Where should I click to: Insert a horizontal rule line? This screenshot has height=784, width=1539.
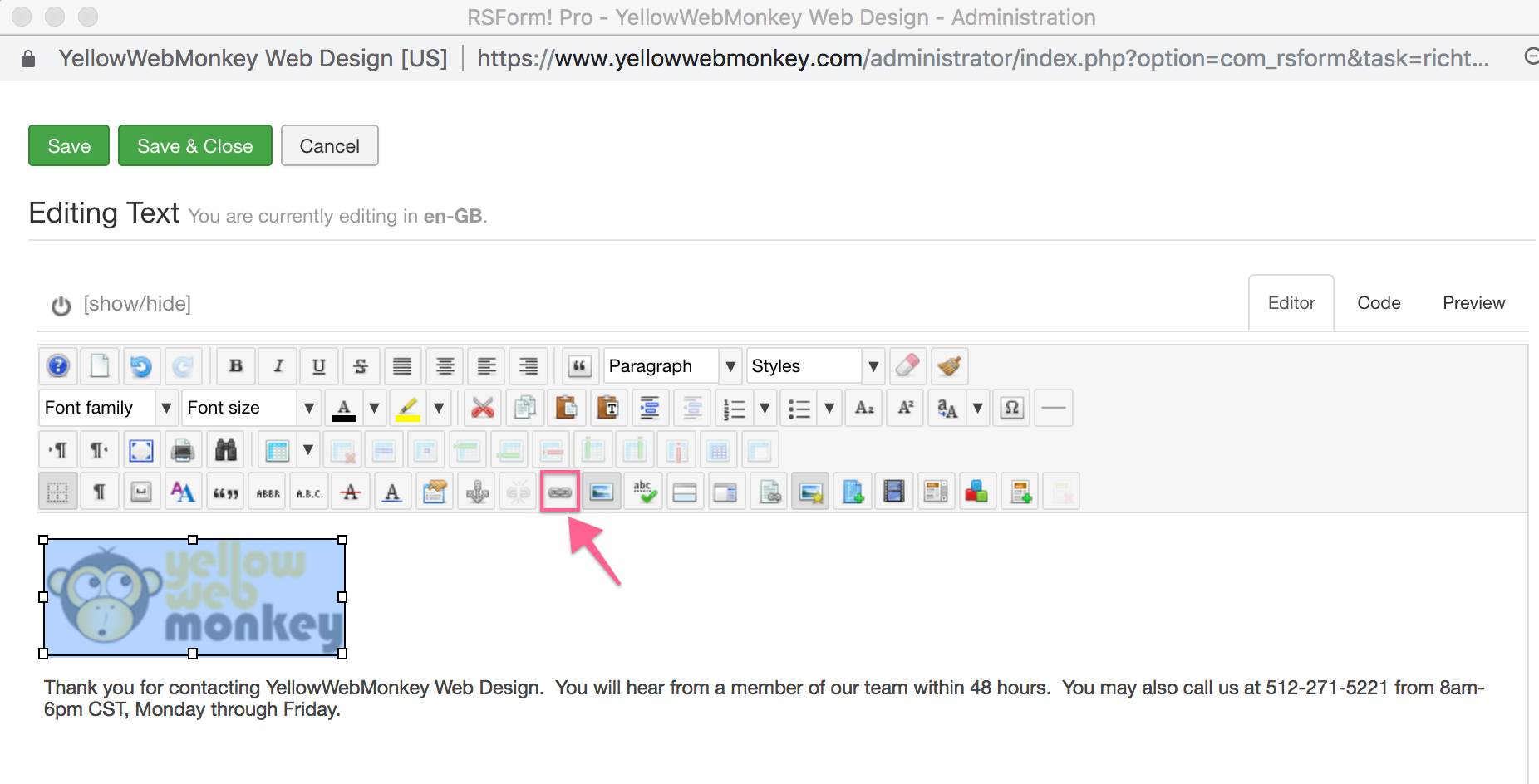point(1054,408)
